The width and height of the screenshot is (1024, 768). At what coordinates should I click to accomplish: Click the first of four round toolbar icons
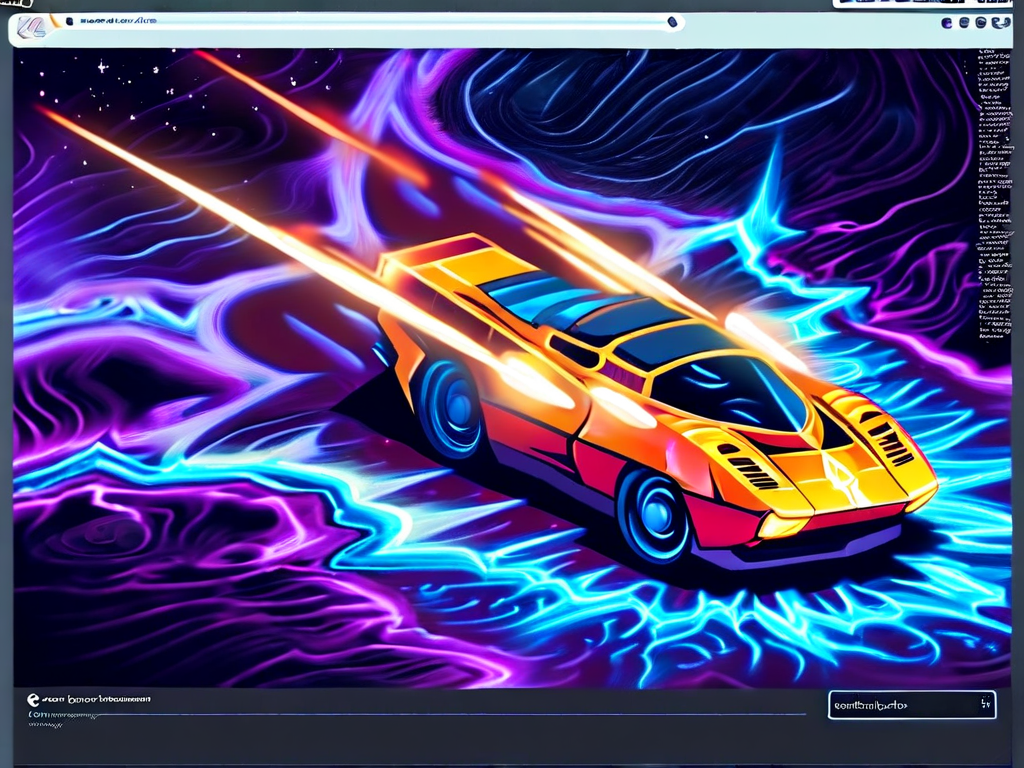947,22
